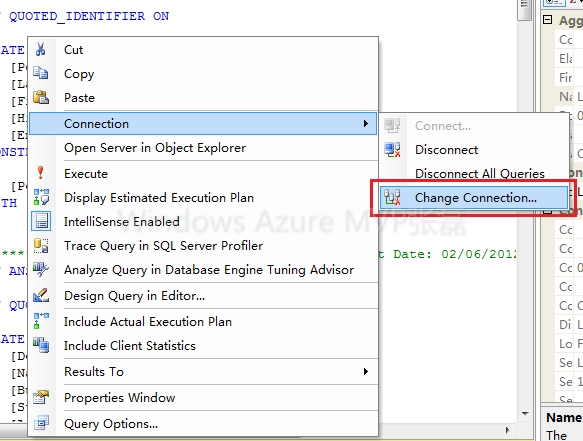The width and height of the screenshot is (583, 441).
Task: Click the Query Options icon
Action: (41, 423)
